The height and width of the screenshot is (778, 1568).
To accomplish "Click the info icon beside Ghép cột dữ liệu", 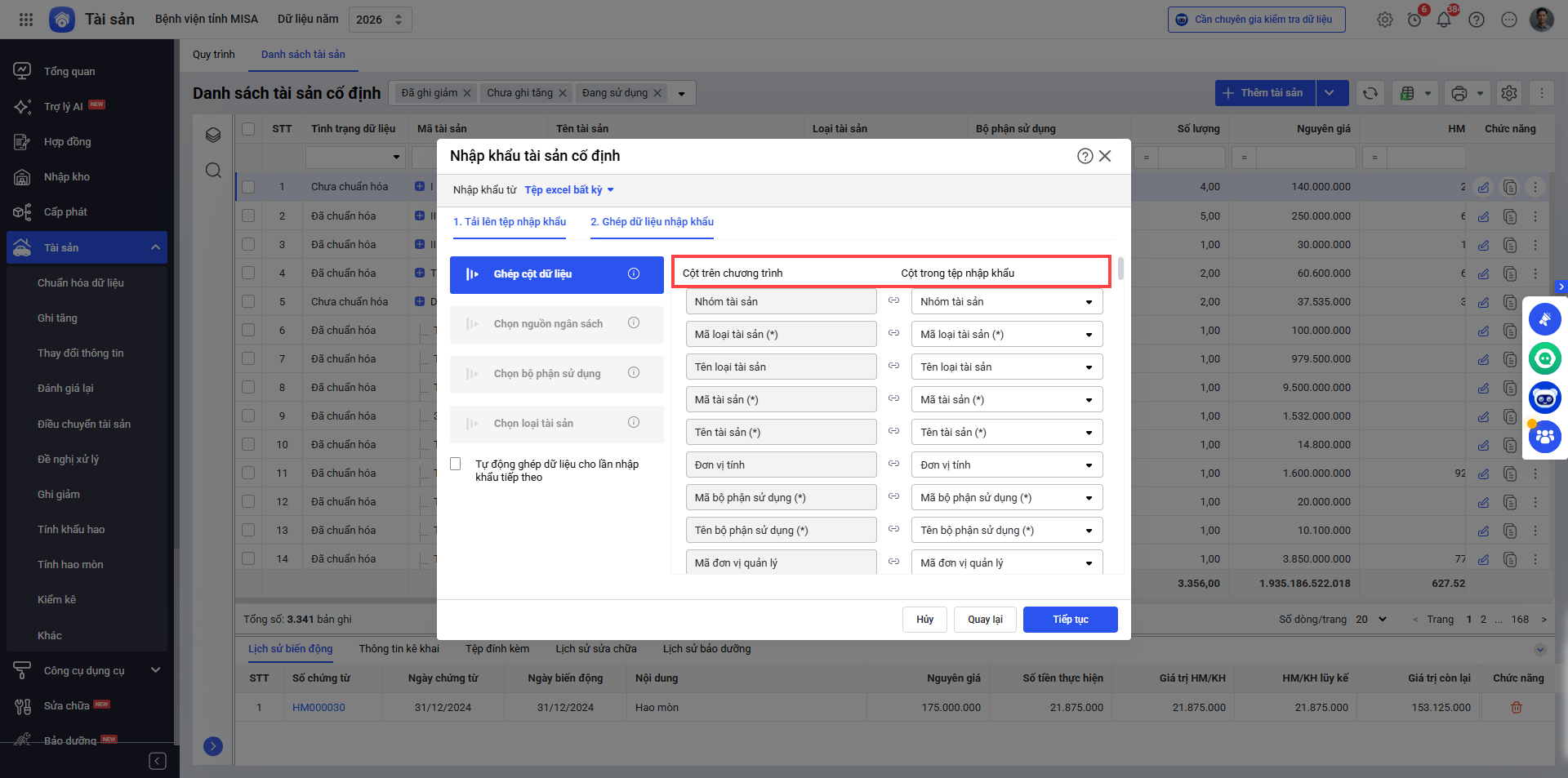I will [x=634, y=274].
